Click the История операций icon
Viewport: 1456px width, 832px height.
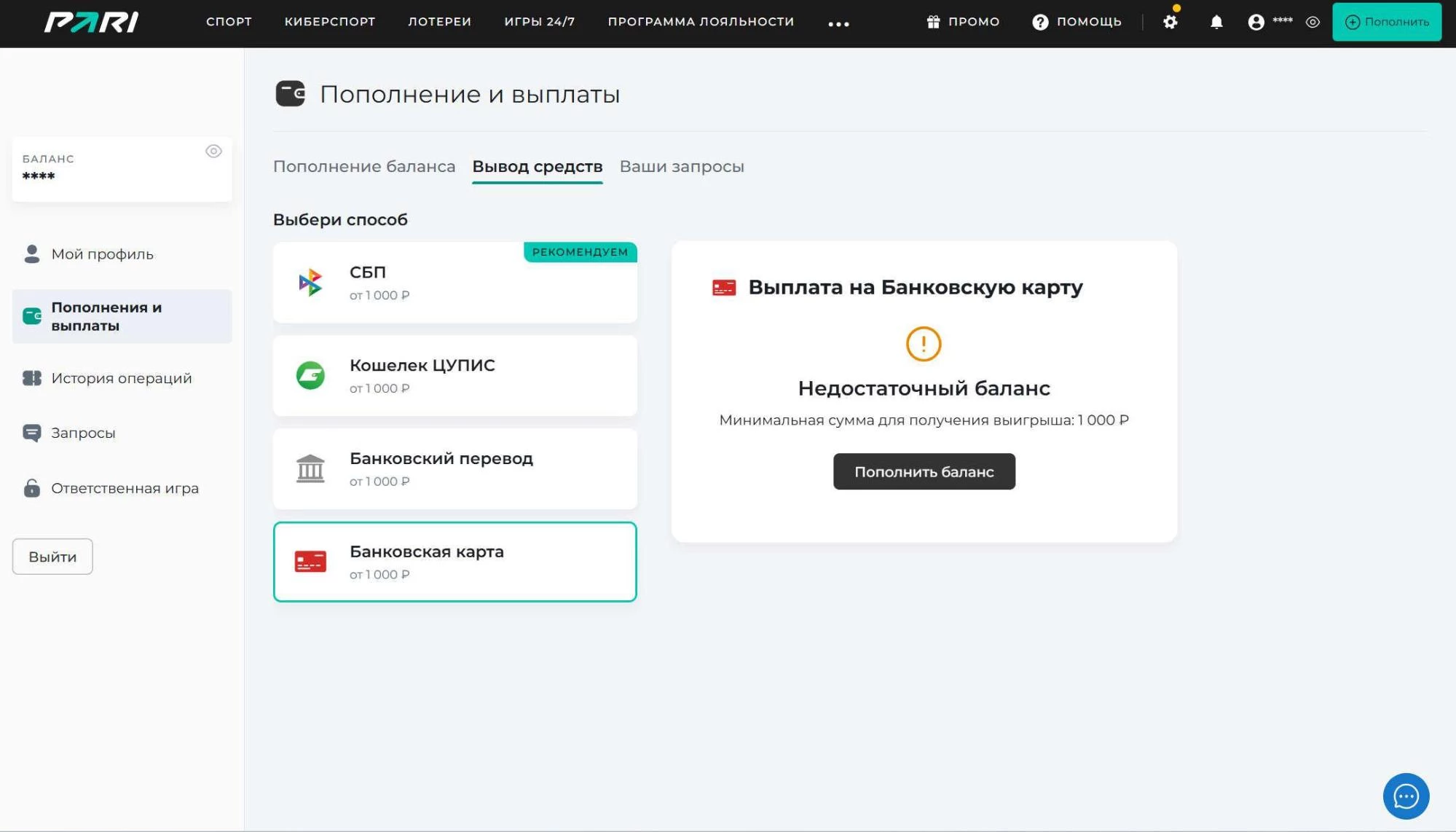(32, 377)
